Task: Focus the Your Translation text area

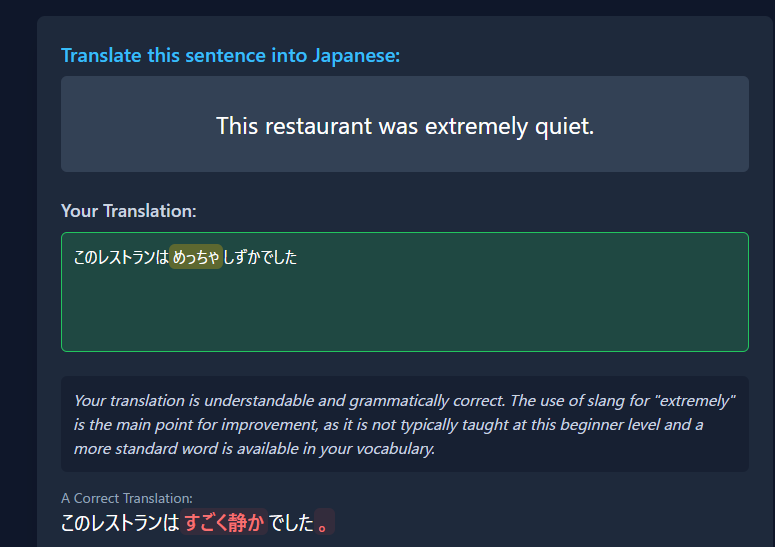Action: tap(405, 292)
